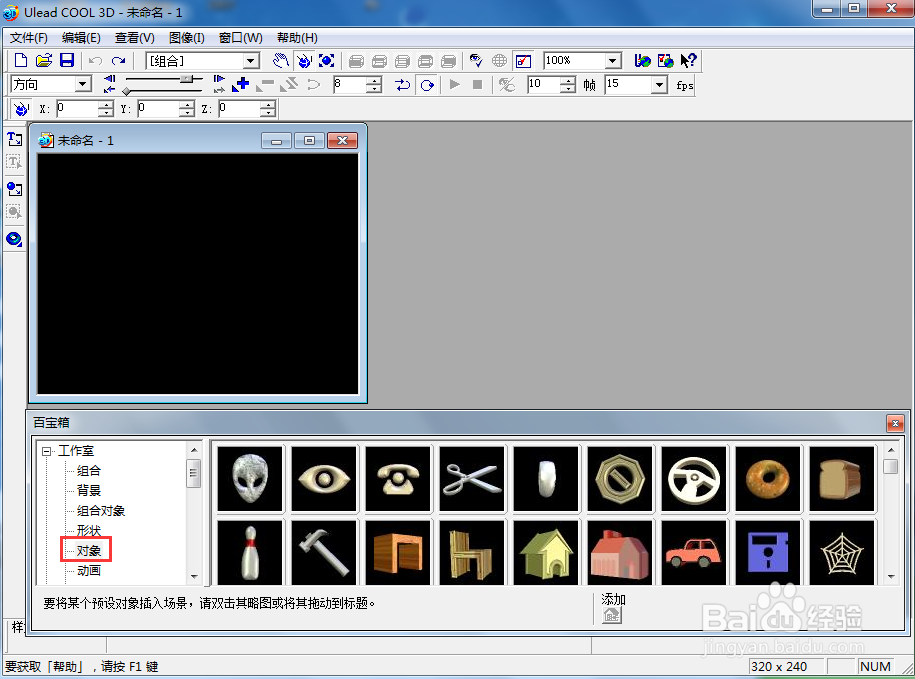Viewport: 915px width, 679px height.
Task: Open the 文件(F) menu
Action: [x=29, y=38]
